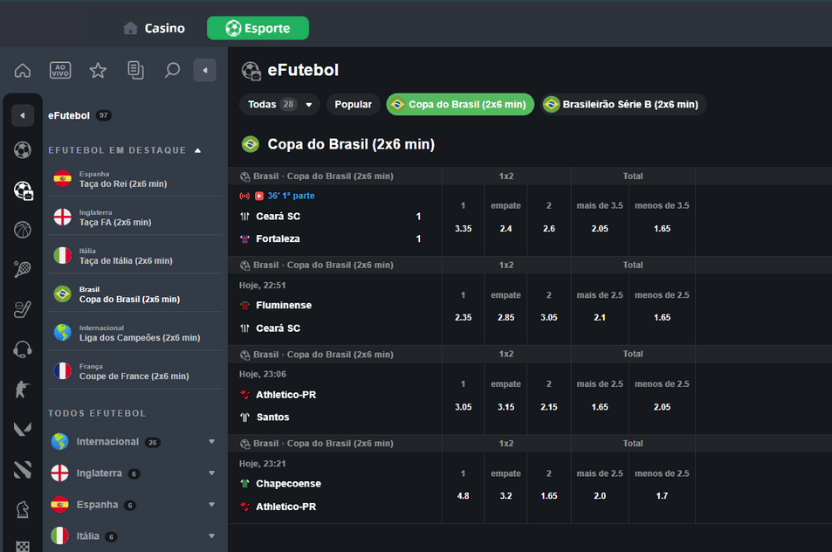Open Taça do Rei (2x6 min) league
Image resolution: width=832 pixels, height=552 pixels.
click(135, 179)
